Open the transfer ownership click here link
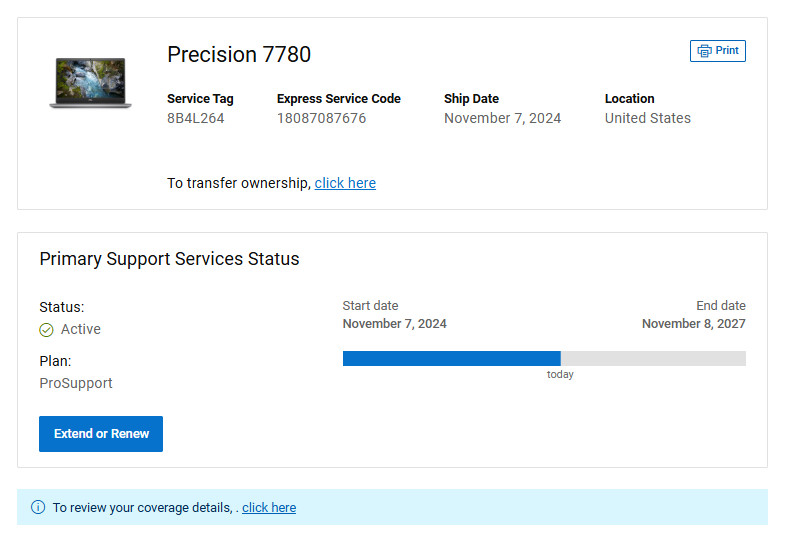This screenshot has width=801, height=554. 345,183
